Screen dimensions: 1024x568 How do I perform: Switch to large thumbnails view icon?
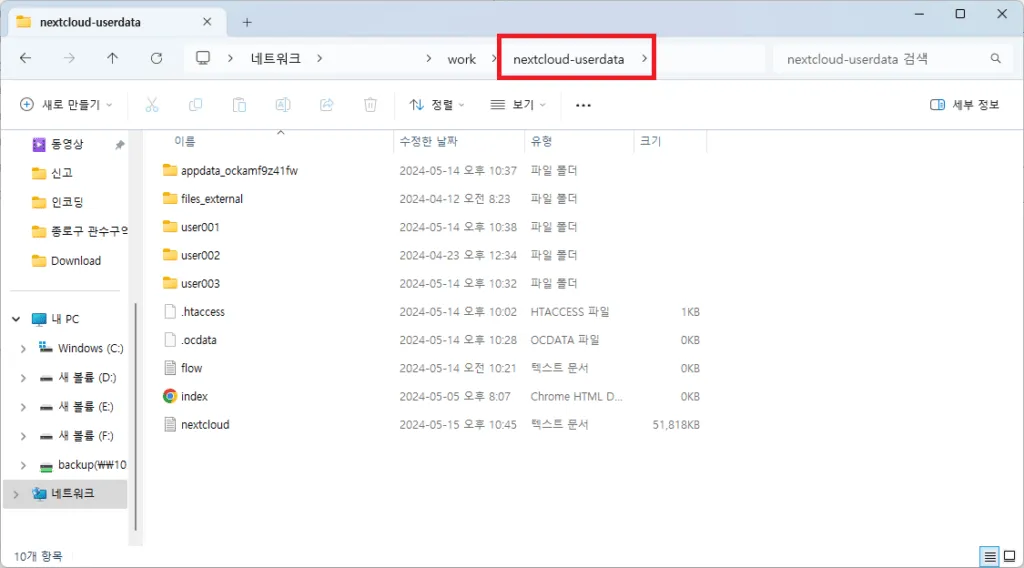click(1010, 557)
